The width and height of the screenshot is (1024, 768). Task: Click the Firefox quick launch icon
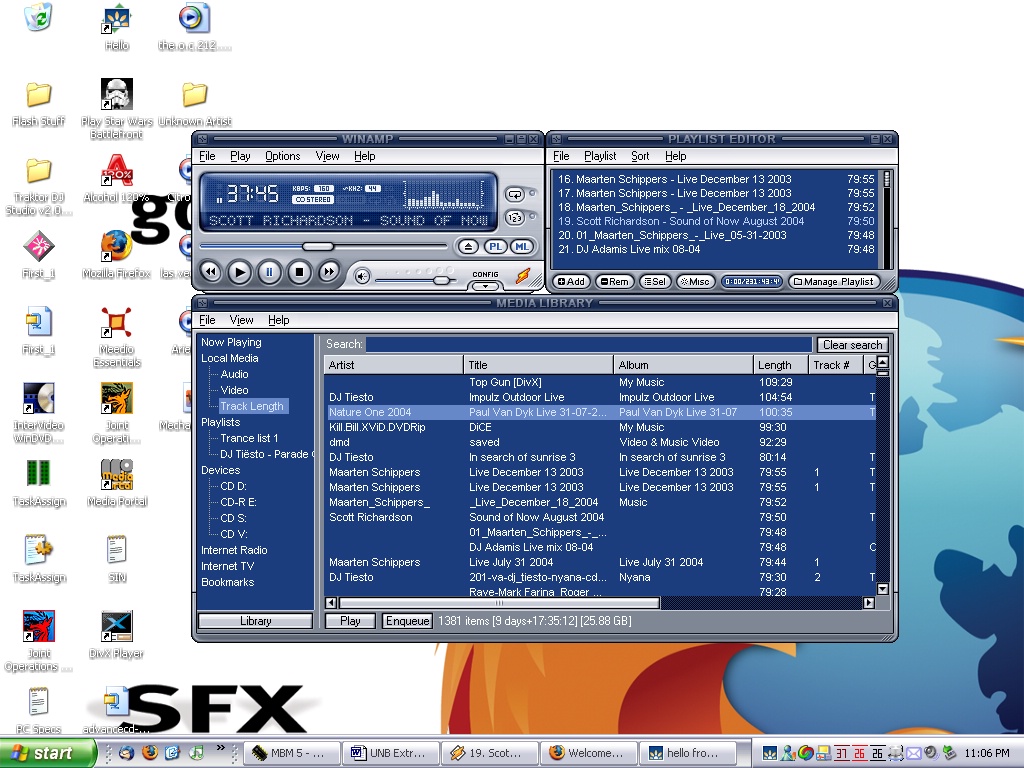[x=150, y=752]
